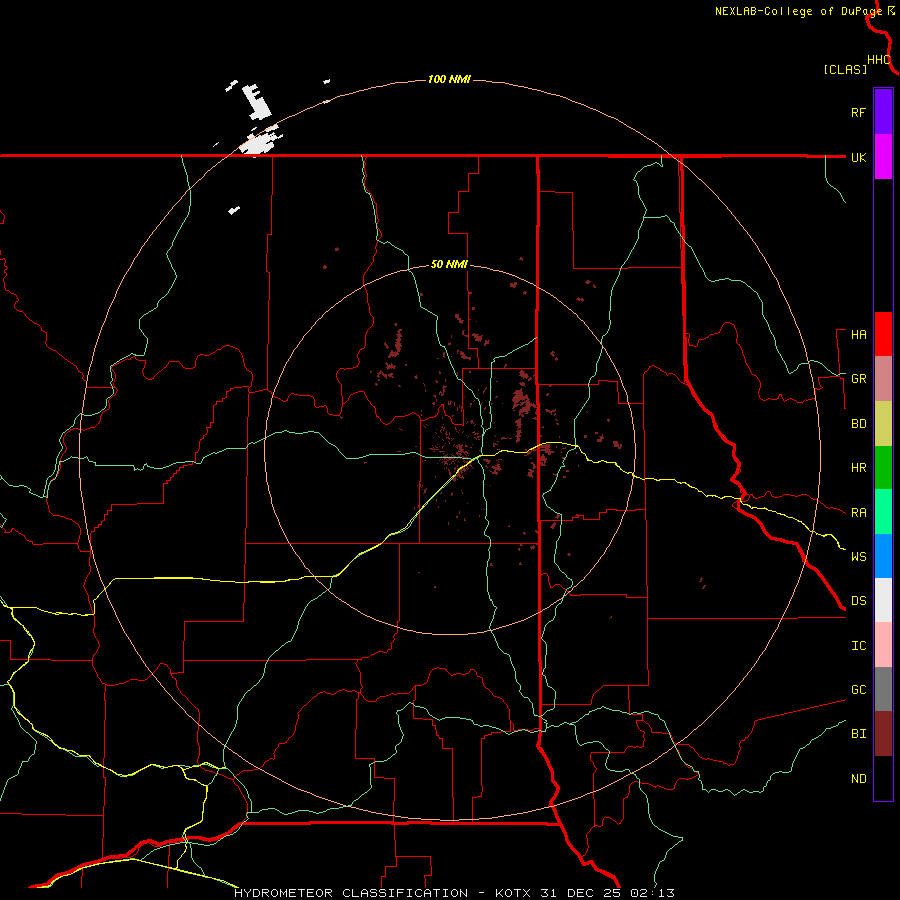Click the HA red legend swatch
The height and width of the screenshot is (900, 900).
(x=883, y=334)
